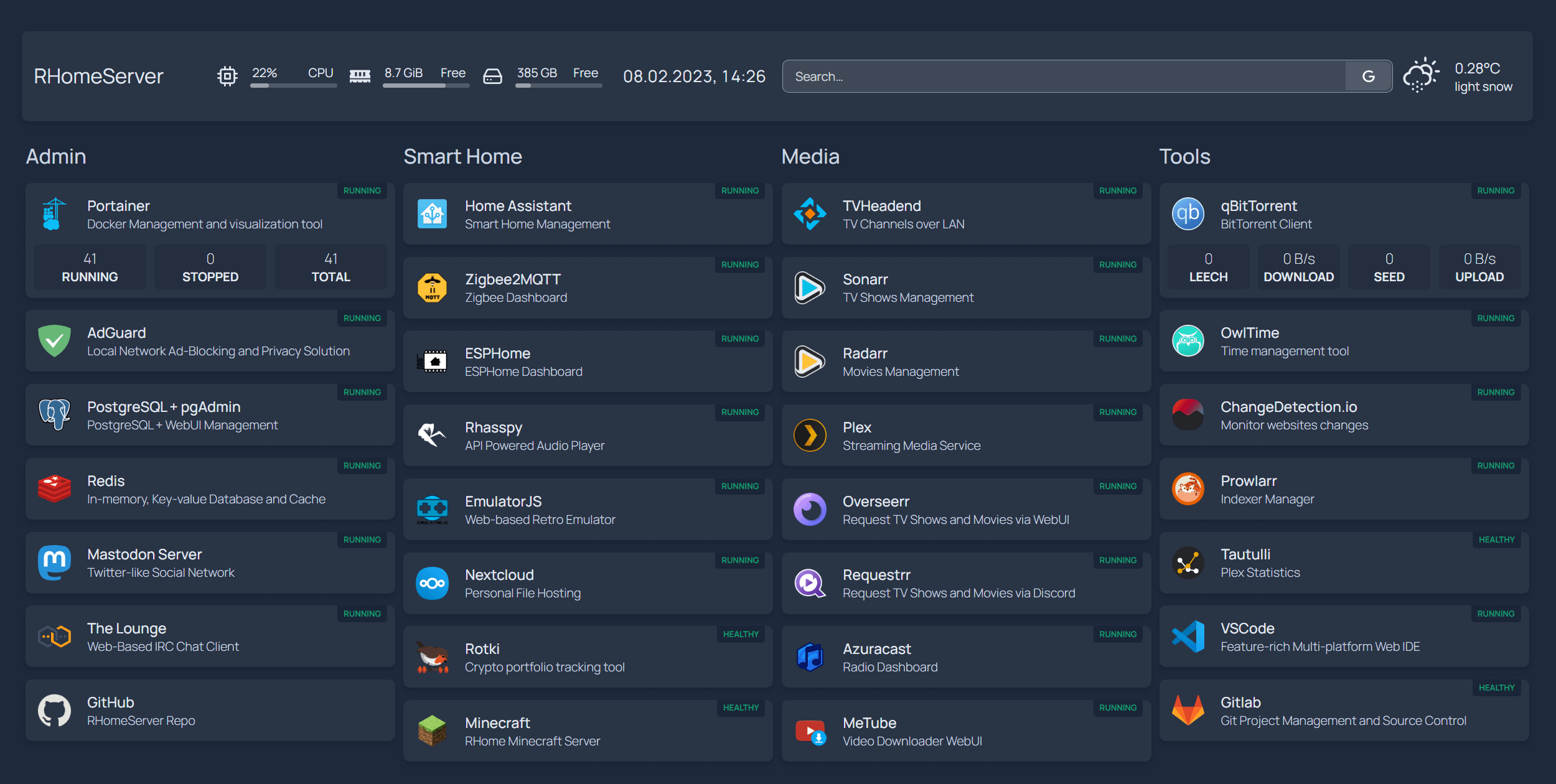Image resolution: width=1556 pixels, height=784 pixels.
Task: Click the ESPHome chip icon
Action: pos(432,362)
